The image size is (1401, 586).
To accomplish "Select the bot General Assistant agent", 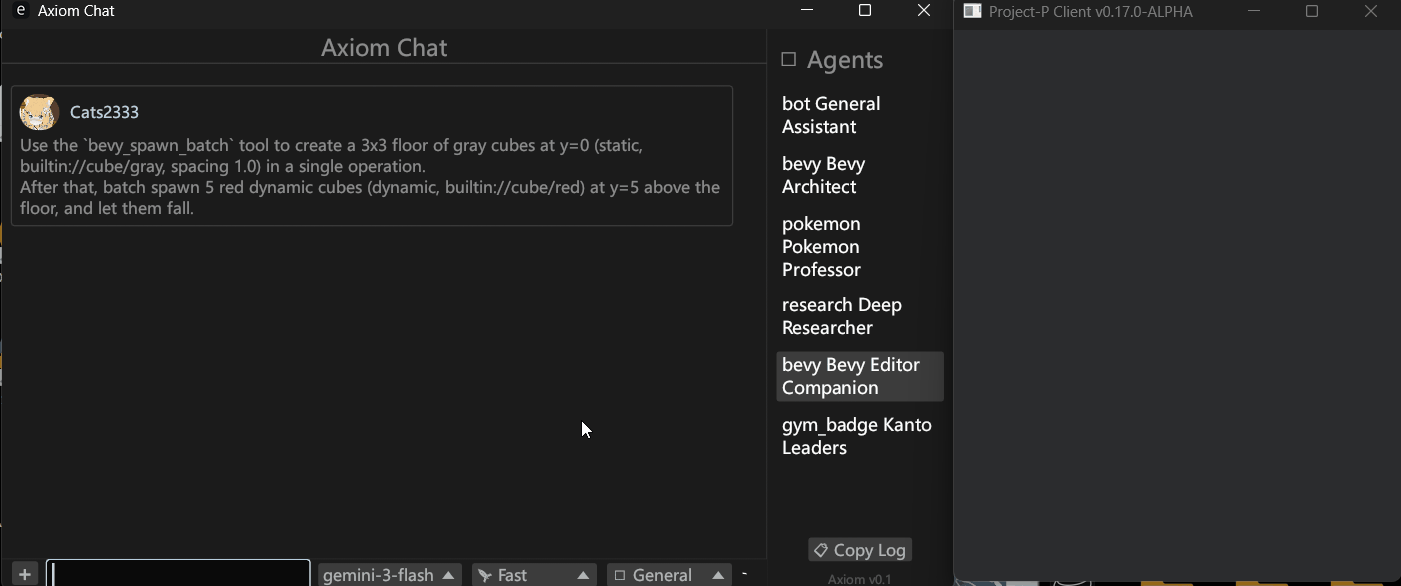I will tap(831, 115).
